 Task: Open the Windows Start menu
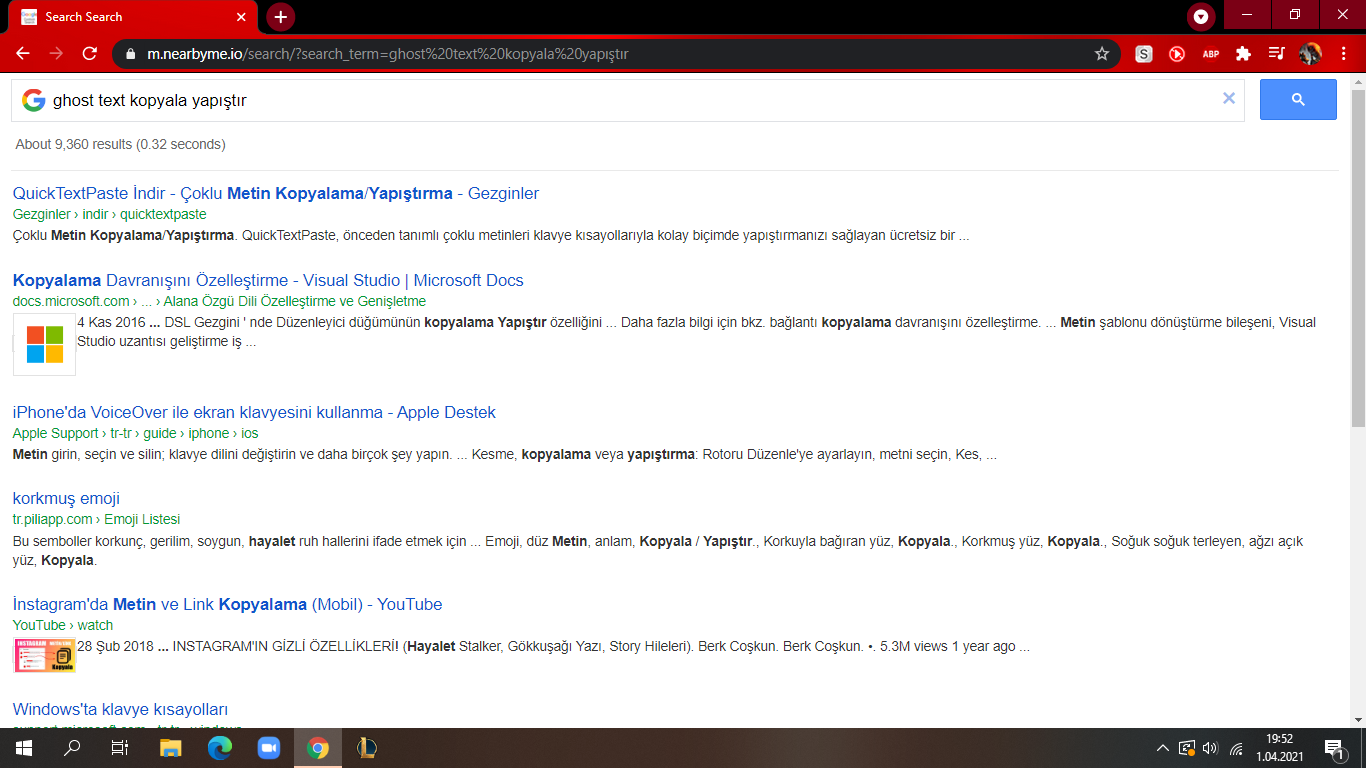(x=23, y=748)
